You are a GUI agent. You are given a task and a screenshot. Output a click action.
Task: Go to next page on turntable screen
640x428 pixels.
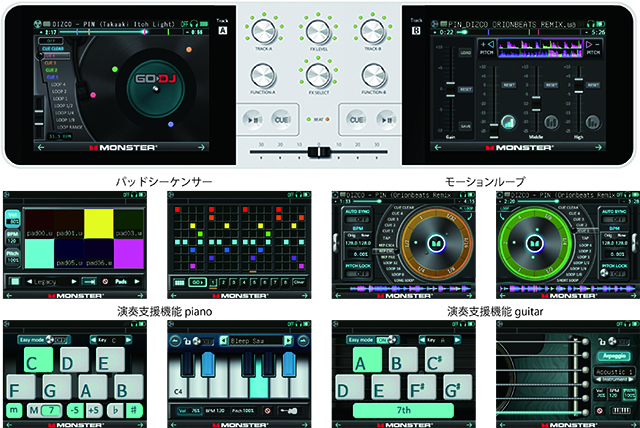(x=201, y=147)
